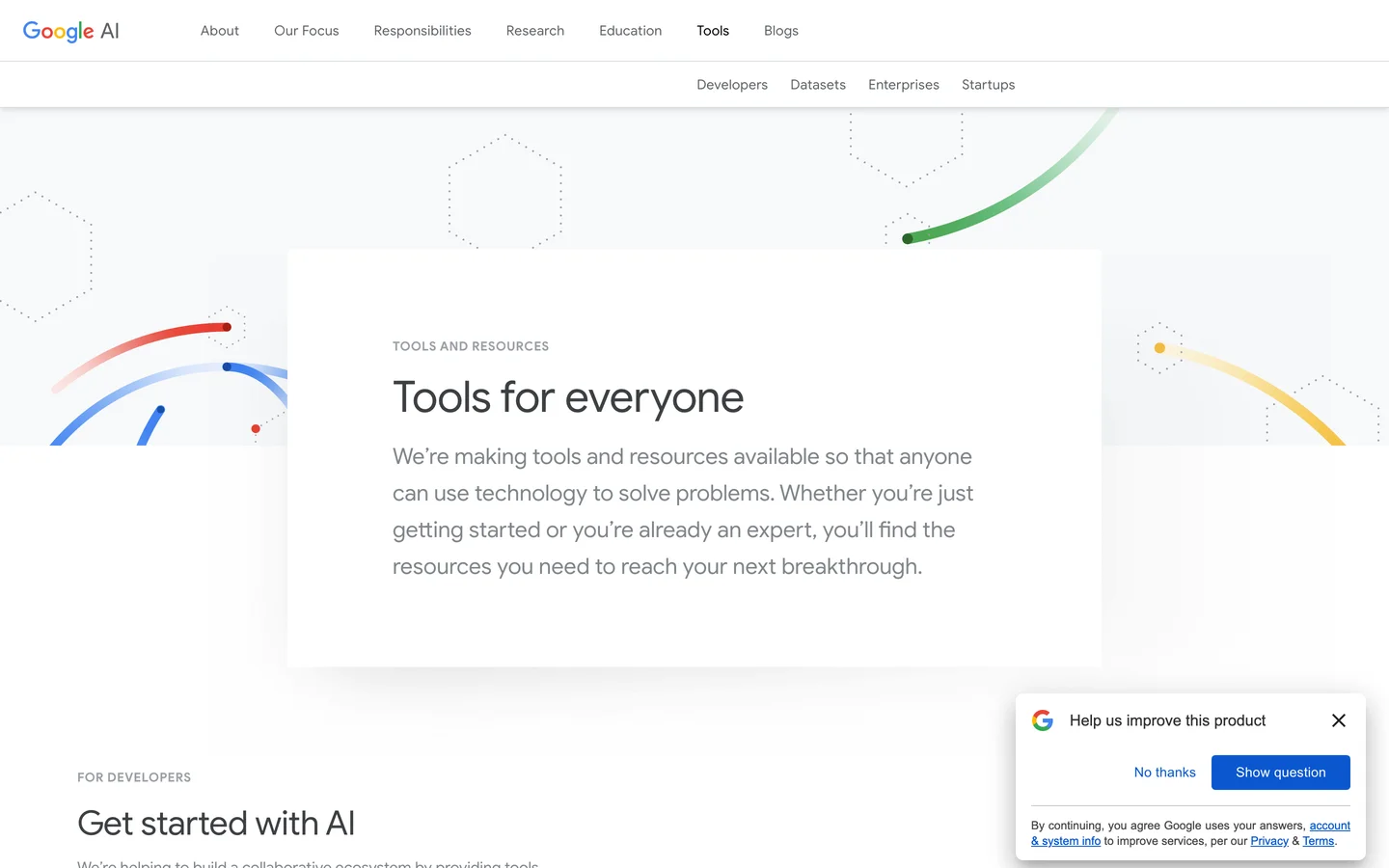This screenshot has height=868, width=1389.
Task: Click the Show question button
Action: [1281, 773]
